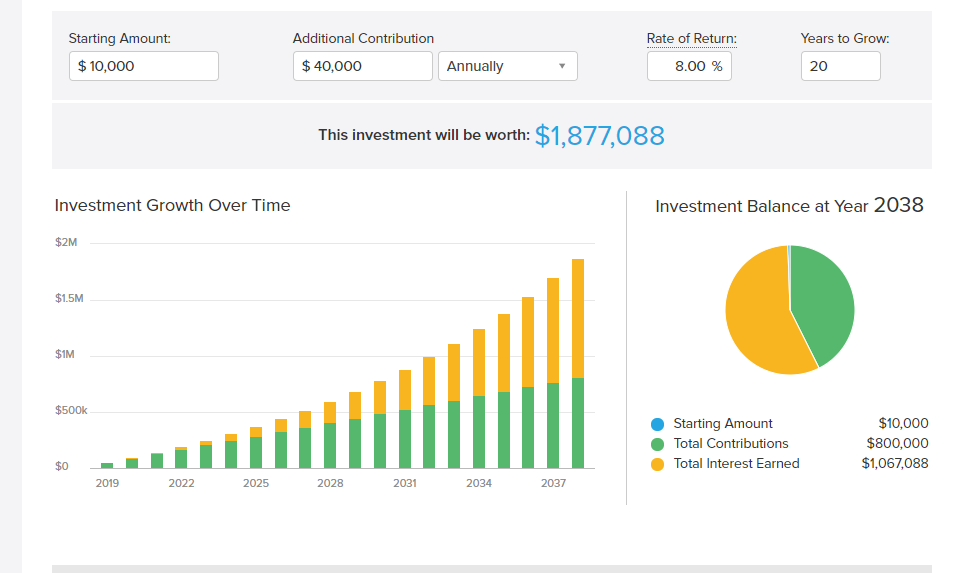Click the tallest bar's green segment
The image size is (956, 573).
[x=577, y=423]
